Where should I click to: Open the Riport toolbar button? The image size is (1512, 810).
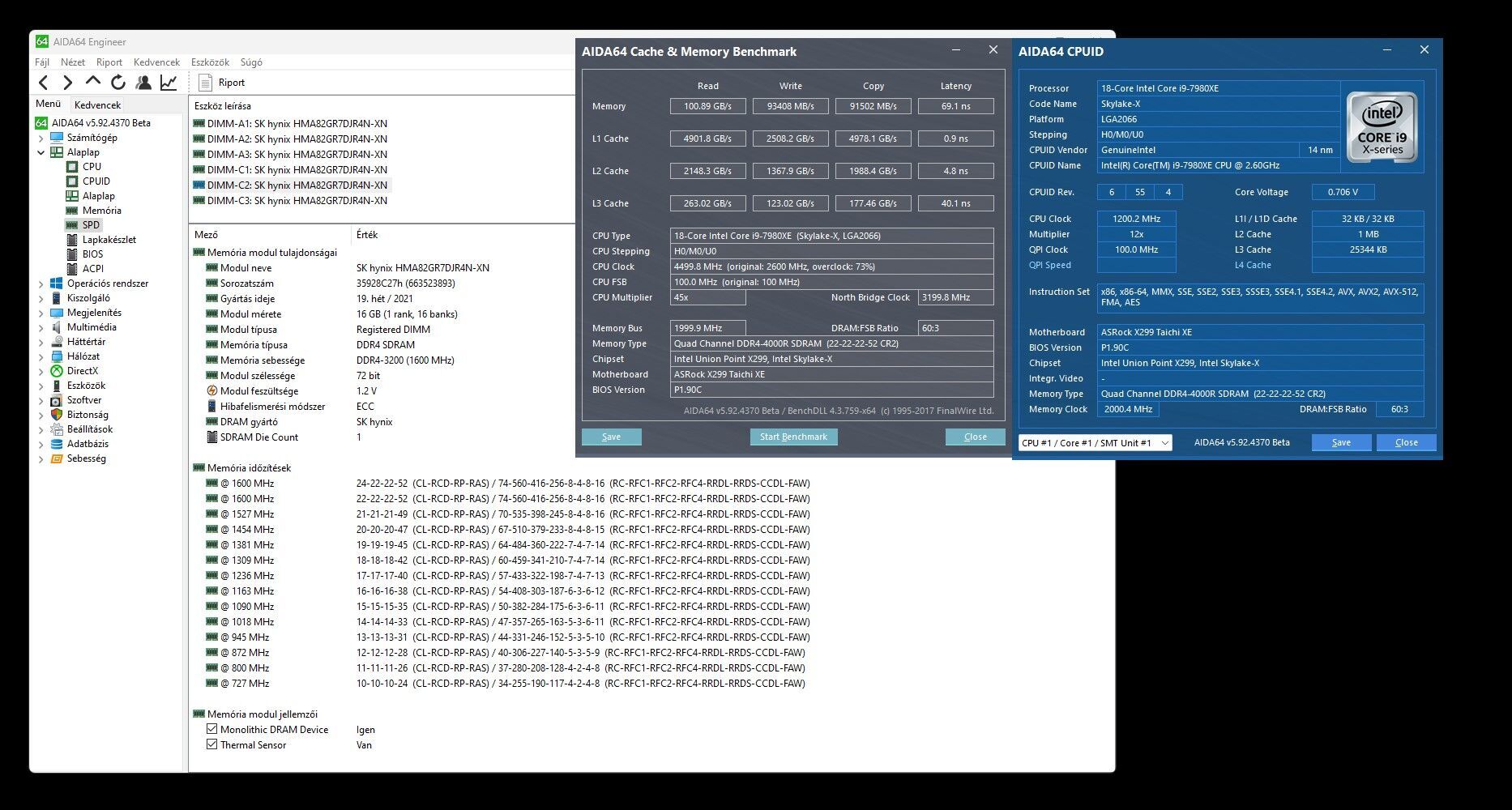point(221,83)
